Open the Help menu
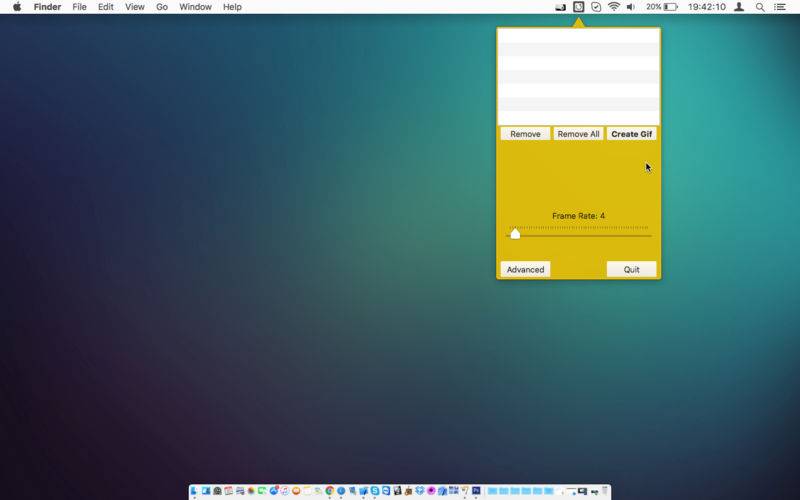 pyautogui.click(x=232, y=7)
